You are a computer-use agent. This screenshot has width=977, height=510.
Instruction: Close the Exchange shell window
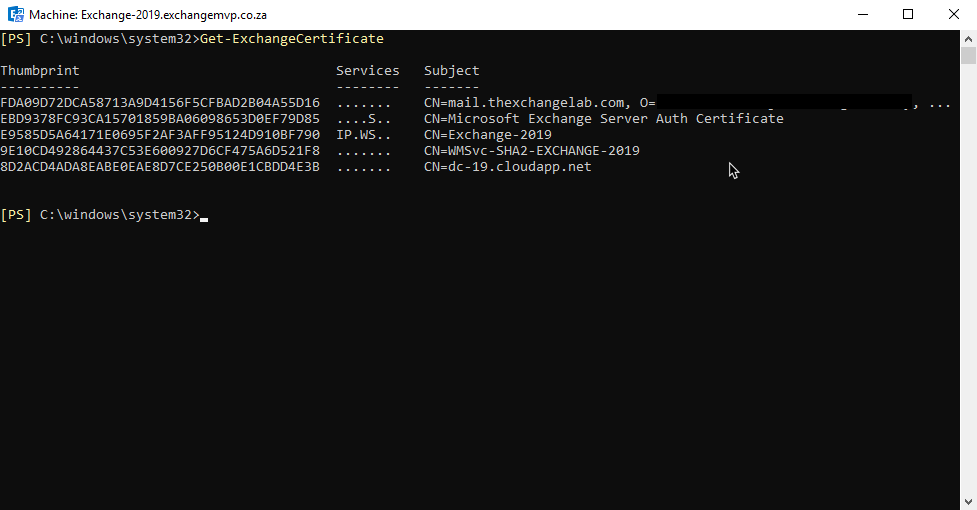(954, 14)
